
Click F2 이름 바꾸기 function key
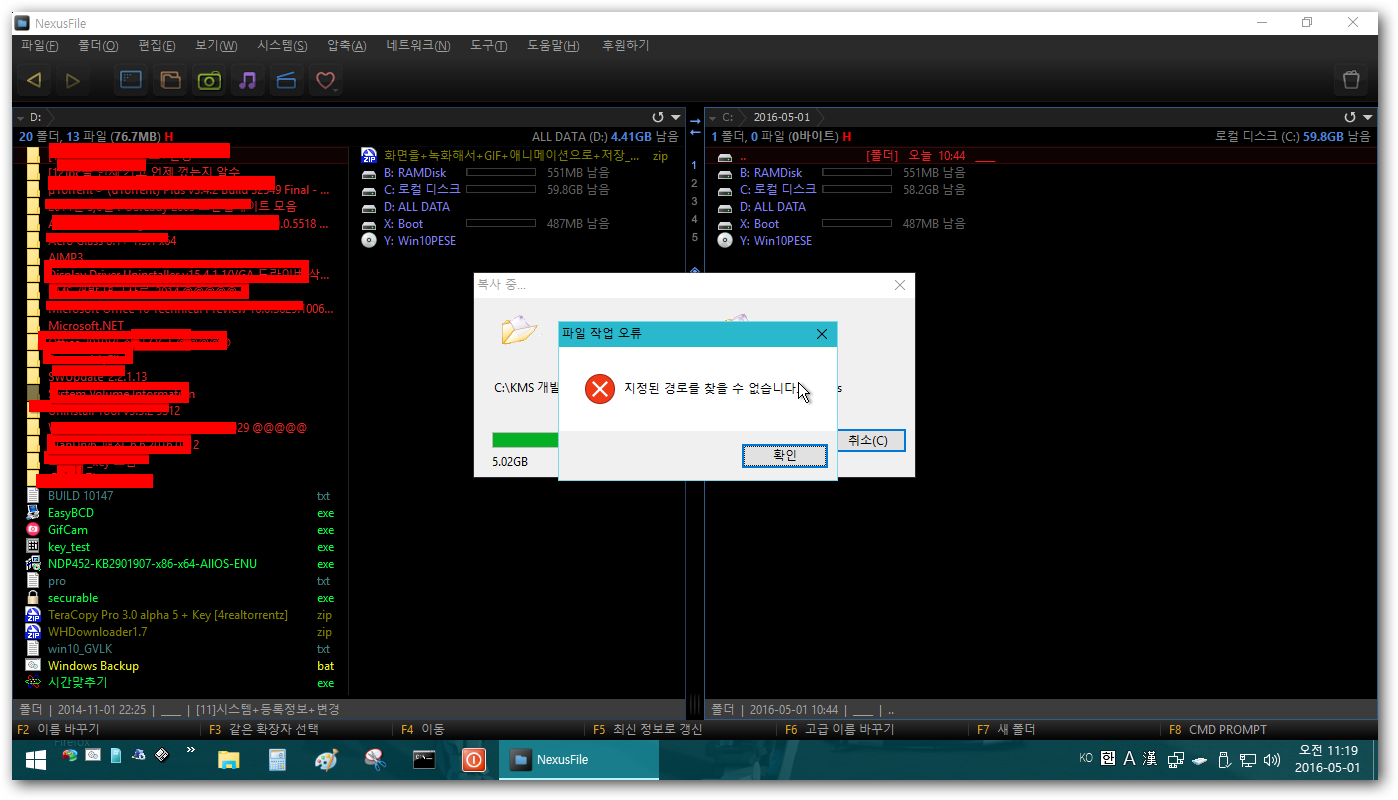[x=58, y=730]
